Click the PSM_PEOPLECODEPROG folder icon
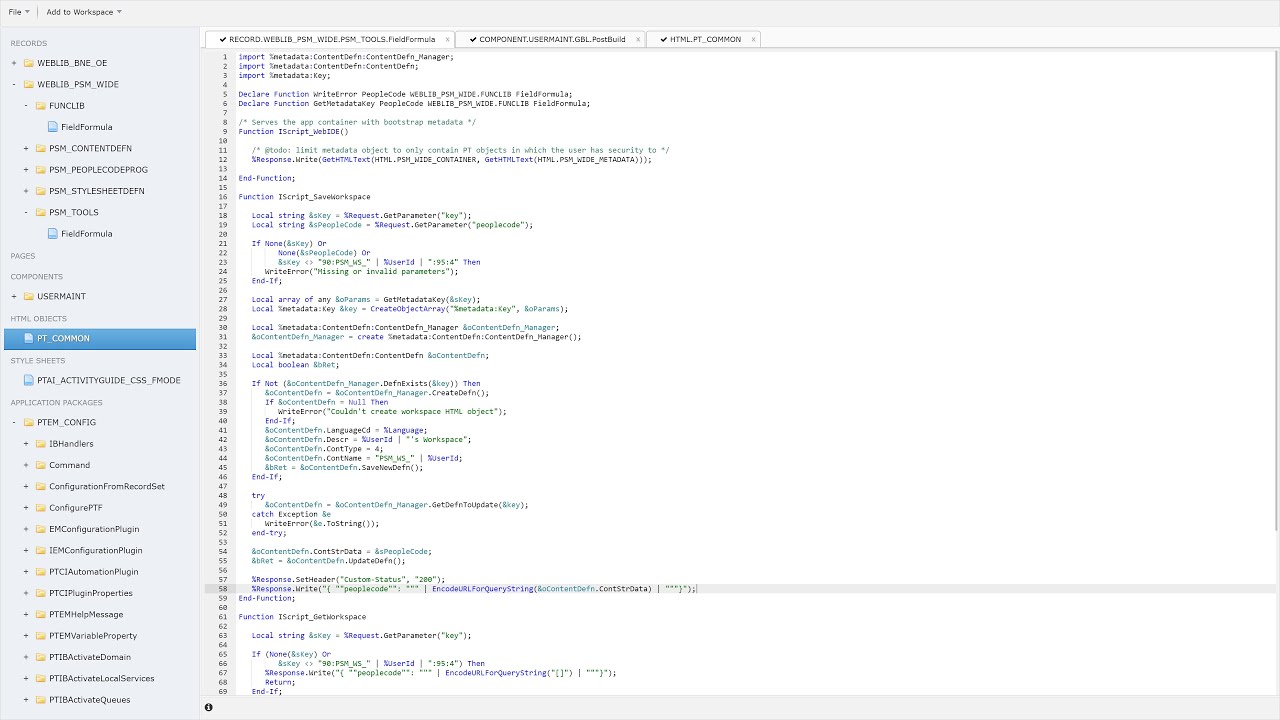The width and height of the screenshot is (1280, 720). 40,169
